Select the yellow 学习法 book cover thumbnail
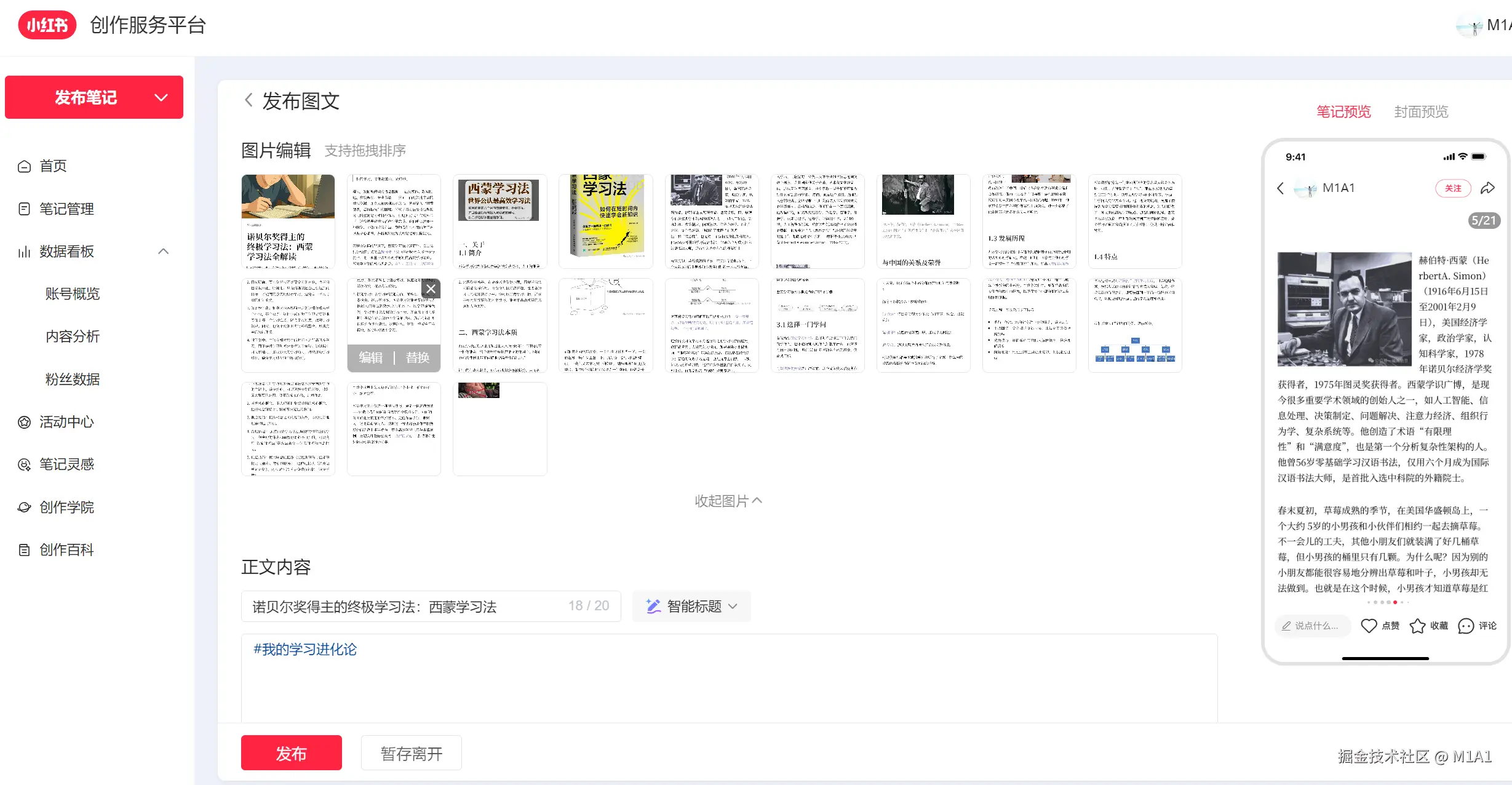1512x785 pixels. 605,220
